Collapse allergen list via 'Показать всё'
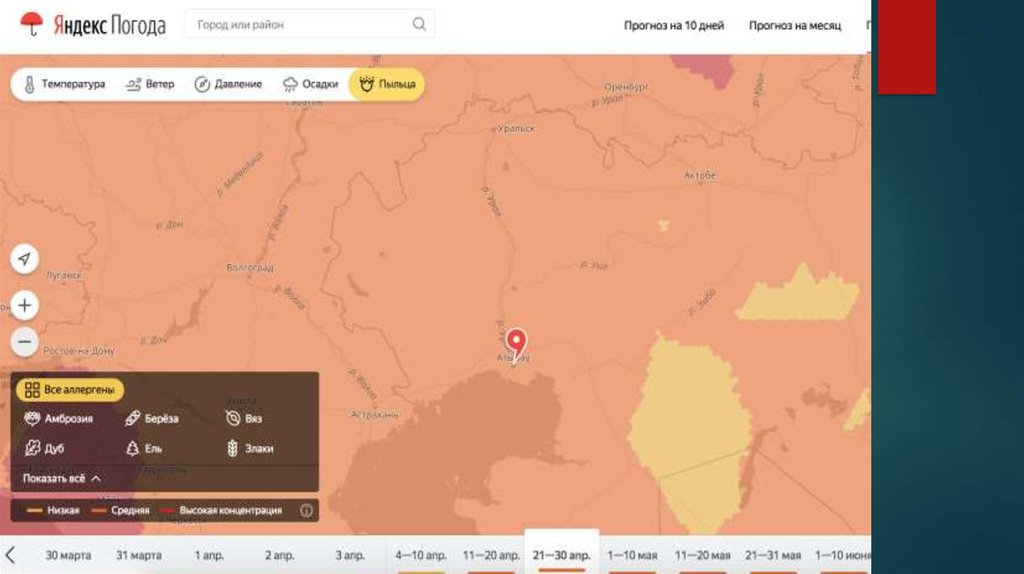 coord(61,479)
